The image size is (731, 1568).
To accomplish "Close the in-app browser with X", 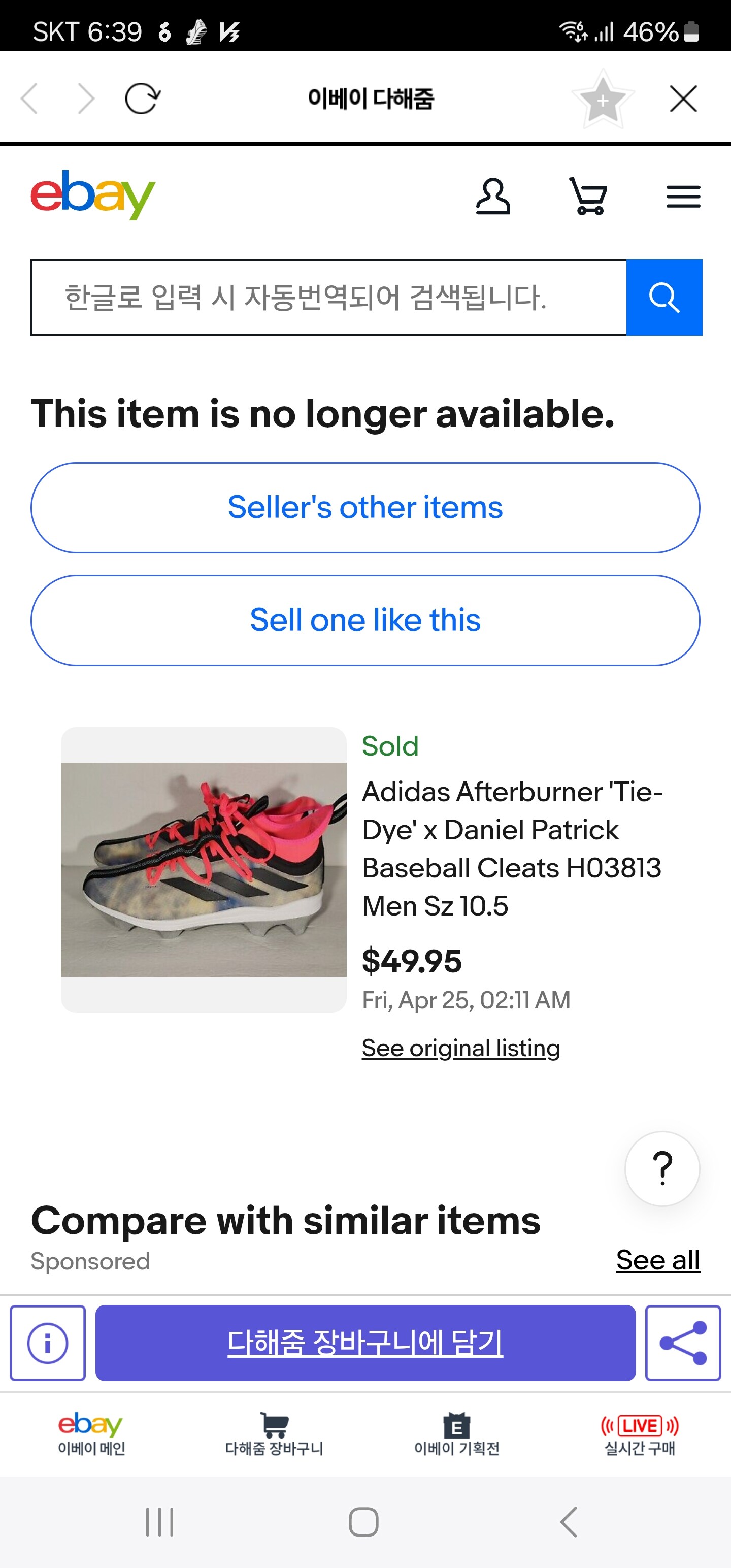I will click(683, 99).
